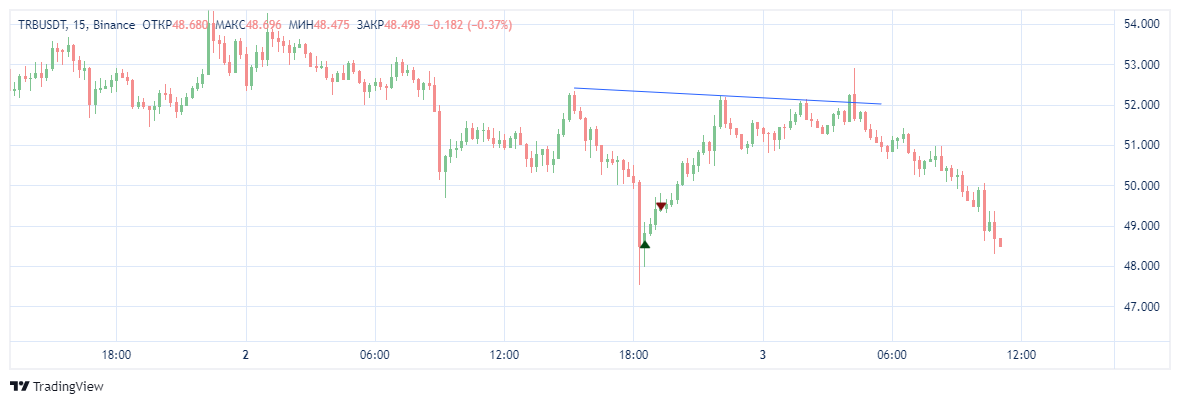Click the day 2 date label on time axis
1180x404 pixels.
pyautogui.click(x=245, y=355)
